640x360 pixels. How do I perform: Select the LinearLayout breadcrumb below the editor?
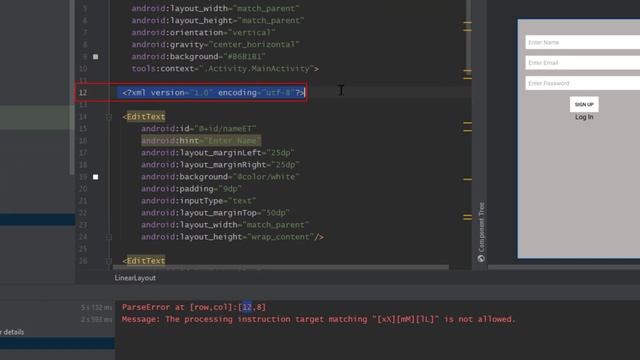[135, 278]
